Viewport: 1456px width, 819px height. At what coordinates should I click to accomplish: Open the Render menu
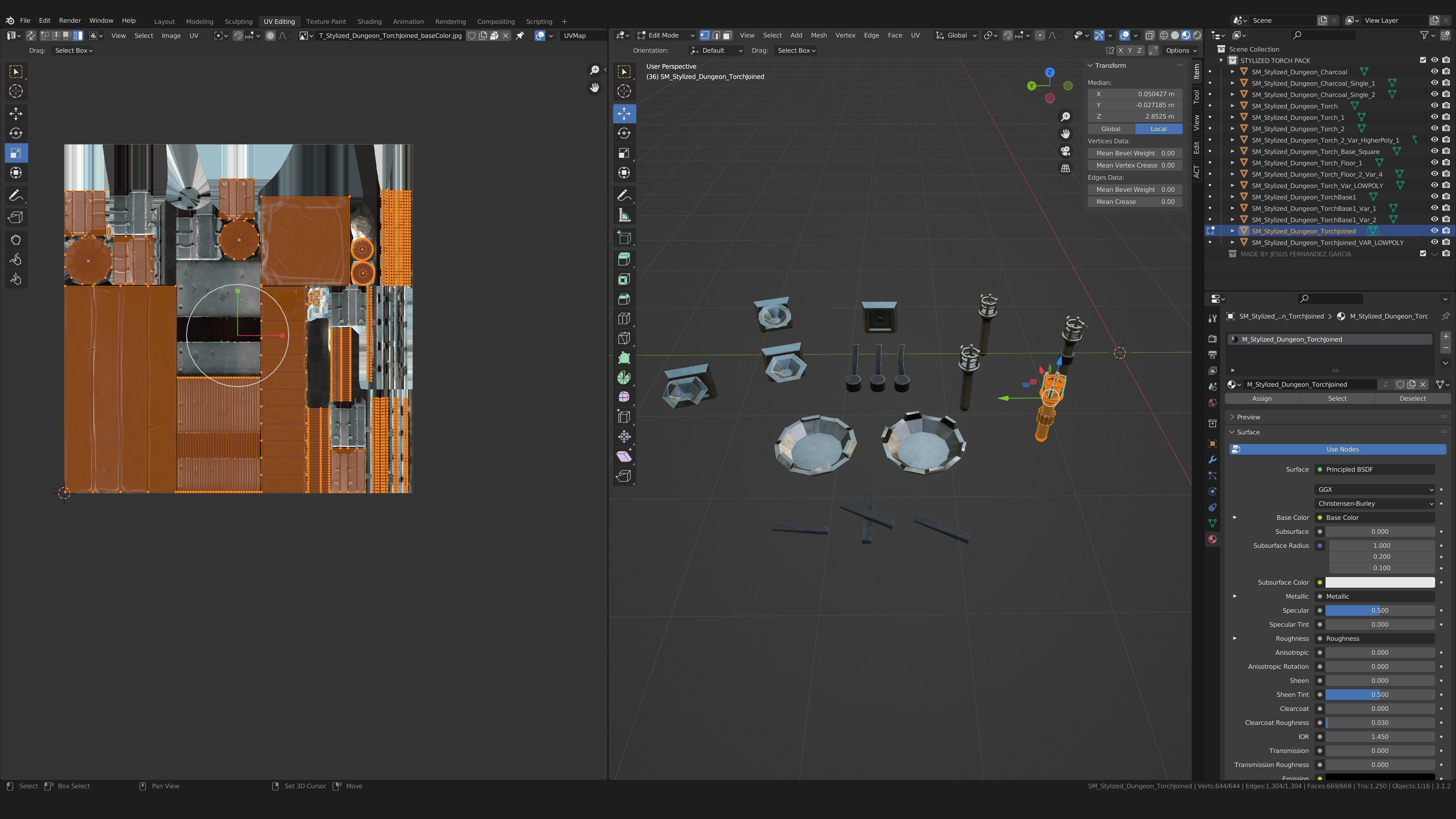point(70,20)
